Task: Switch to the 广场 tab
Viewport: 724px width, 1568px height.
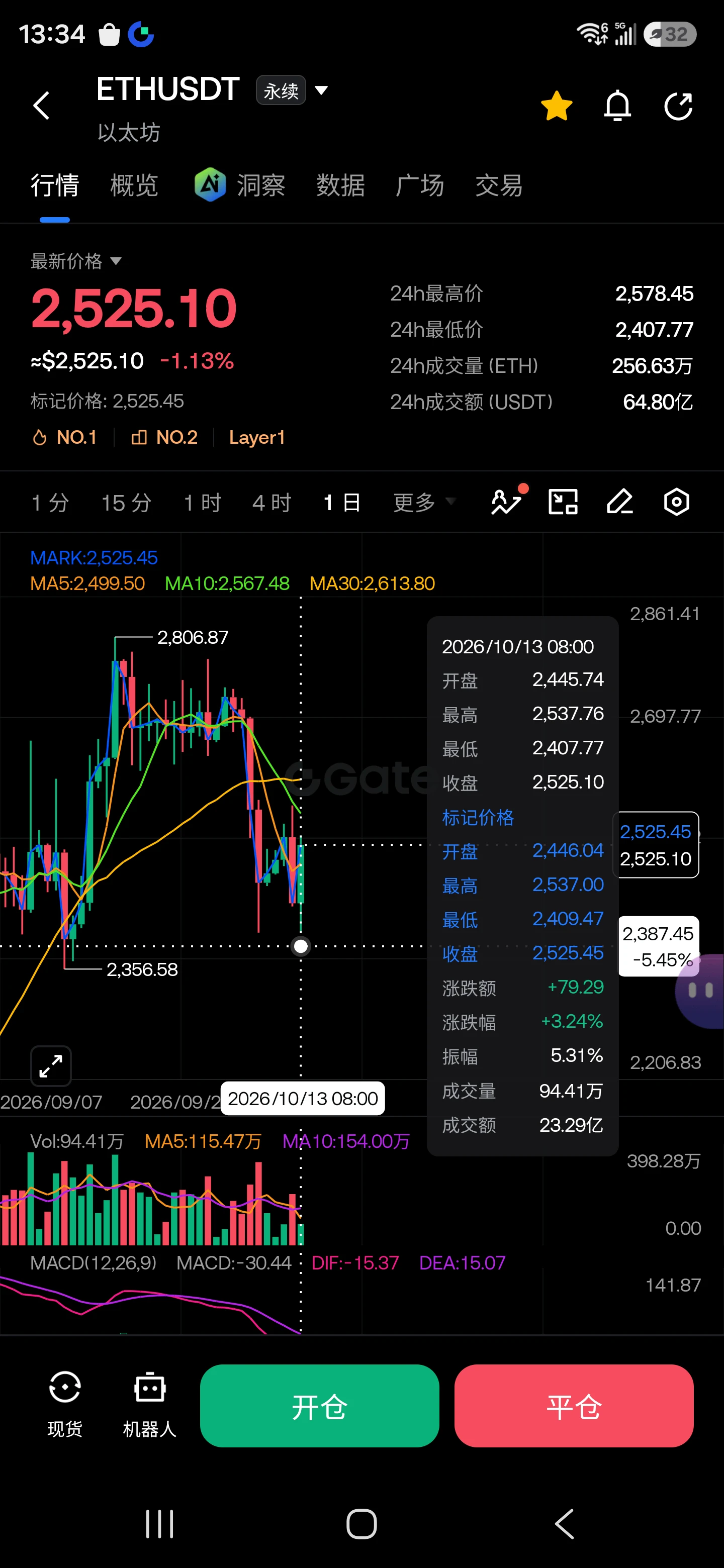Action: 419,185
